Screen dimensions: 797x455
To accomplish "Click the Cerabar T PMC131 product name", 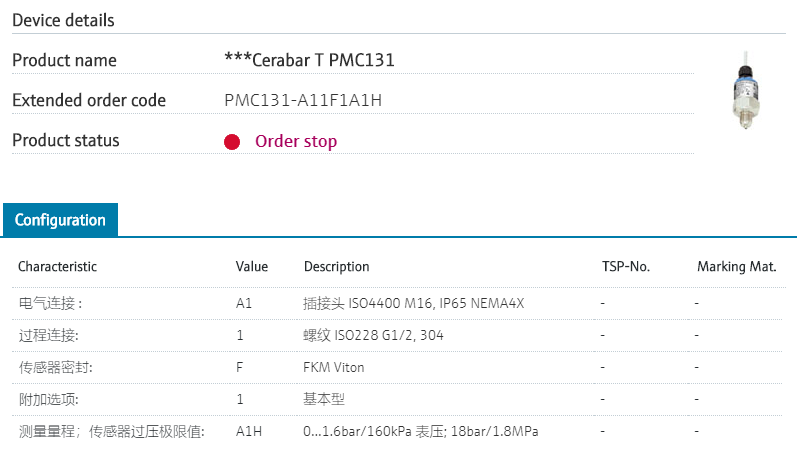I will click(x=310, y=60).
